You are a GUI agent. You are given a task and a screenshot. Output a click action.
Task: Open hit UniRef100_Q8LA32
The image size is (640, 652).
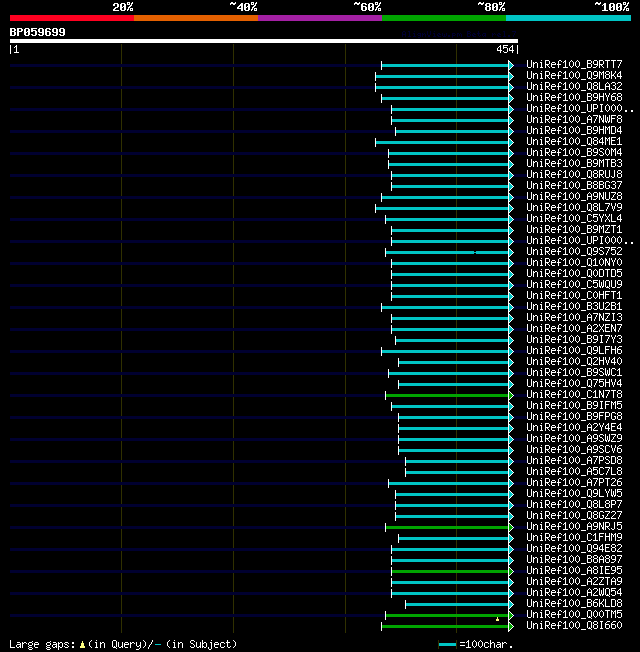(574, 86)
